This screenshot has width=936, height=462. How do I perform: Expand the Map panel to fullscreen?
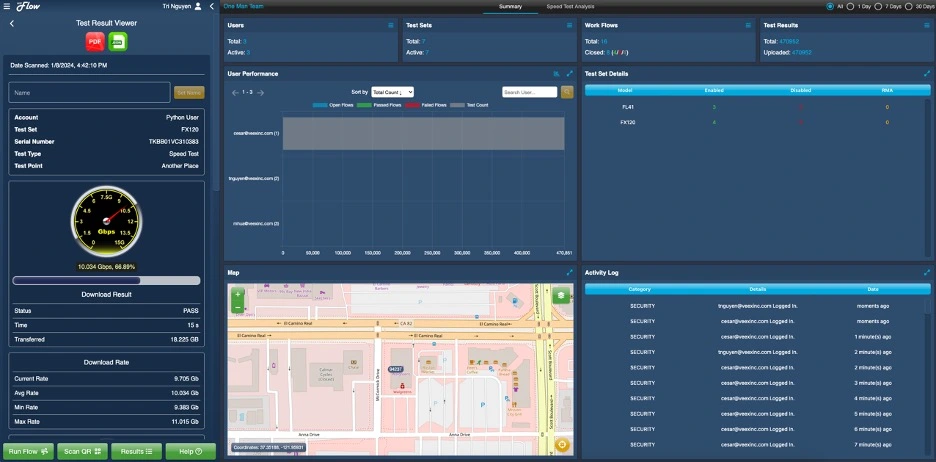click(569, 272)
